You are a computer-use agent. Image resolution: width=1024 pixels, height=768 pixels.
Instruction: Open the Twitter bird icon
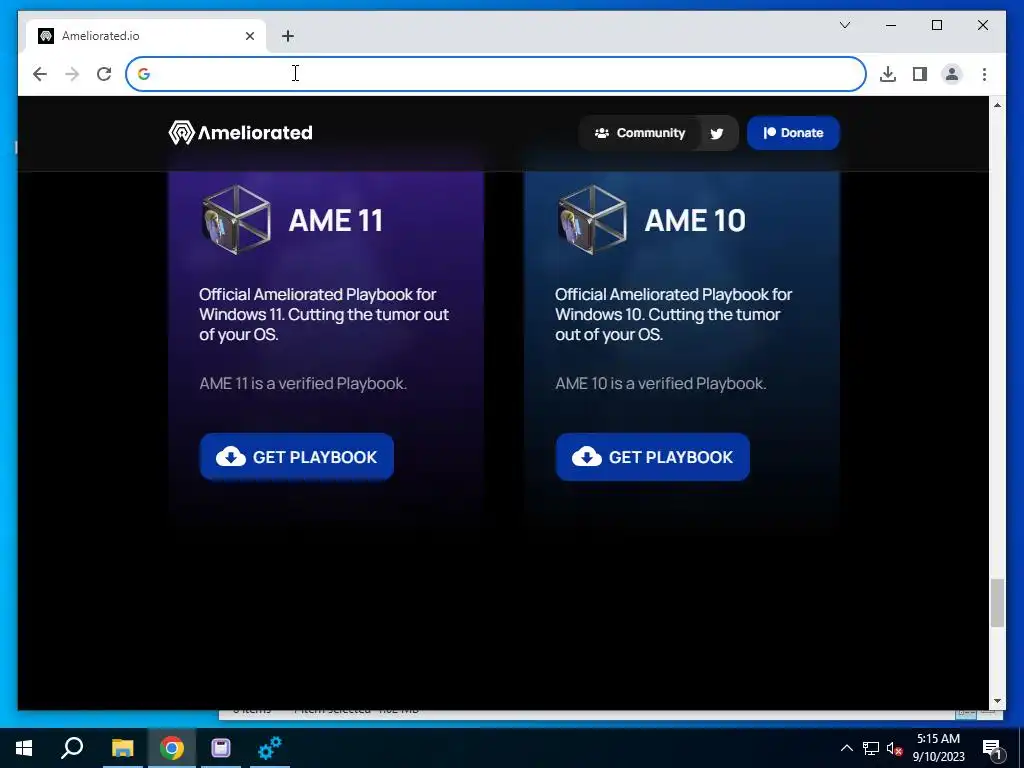717,133
